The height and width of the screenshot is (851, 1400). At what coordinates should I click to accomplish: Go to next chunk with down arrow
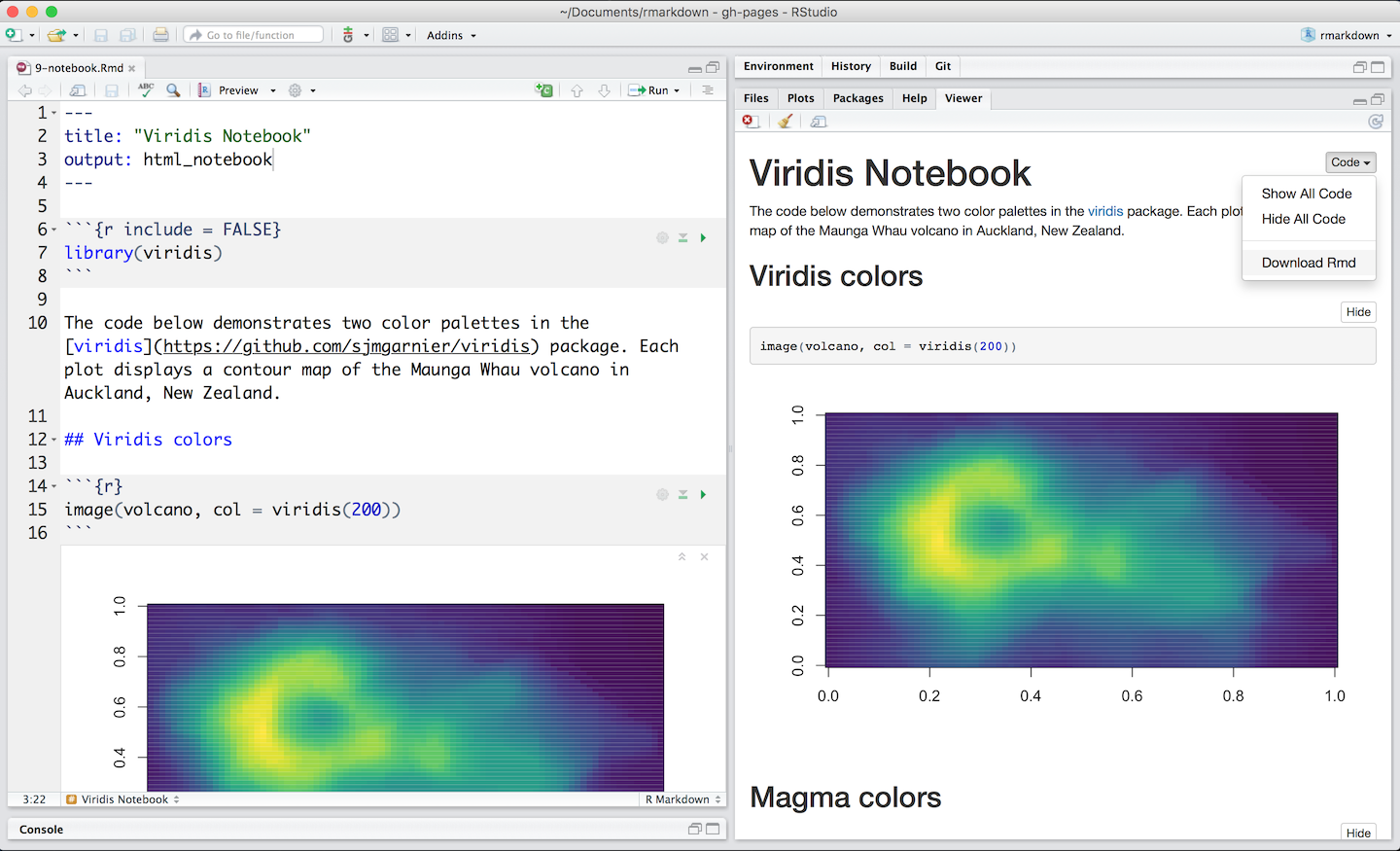coord(604,90)
